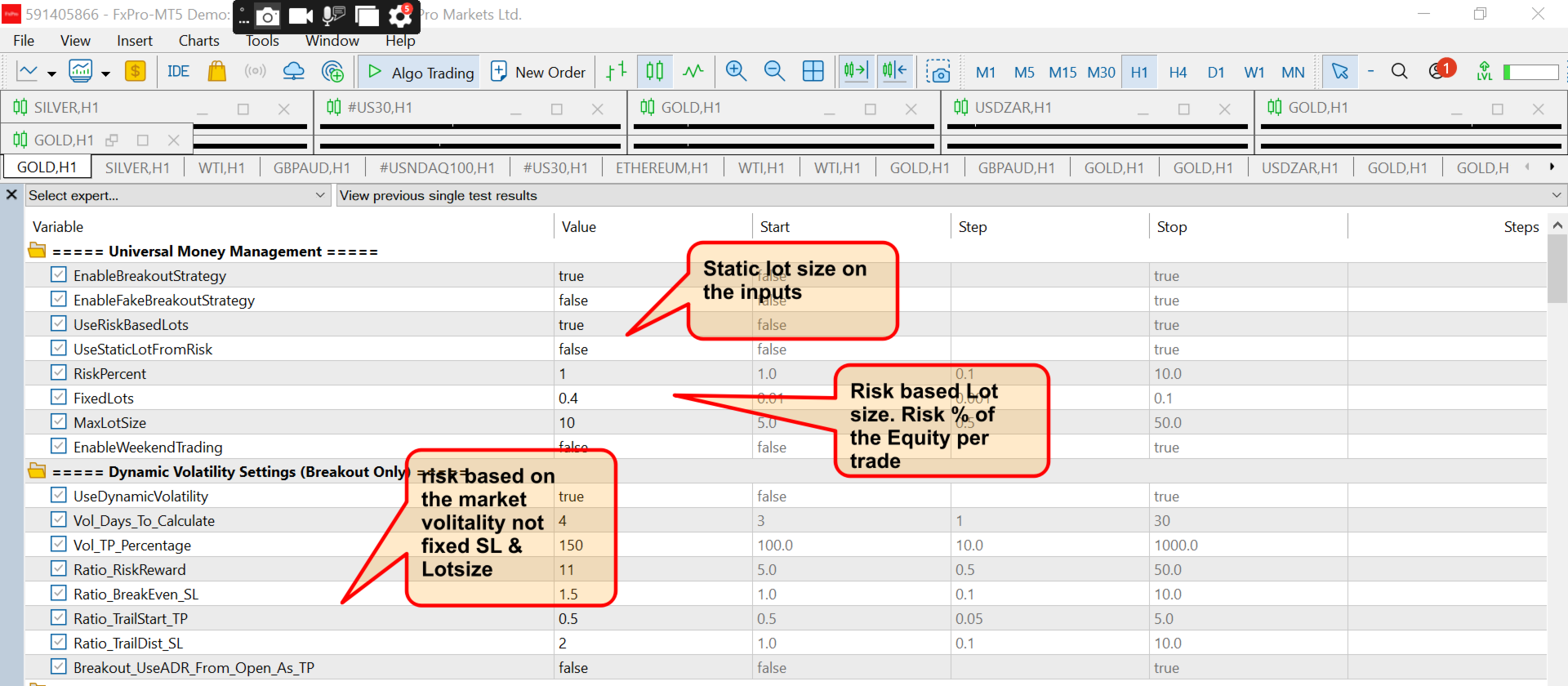Toggle the UseRiskBasedLots checkbox
Viewport: 1568px width, 686px height.
[59, 324]
